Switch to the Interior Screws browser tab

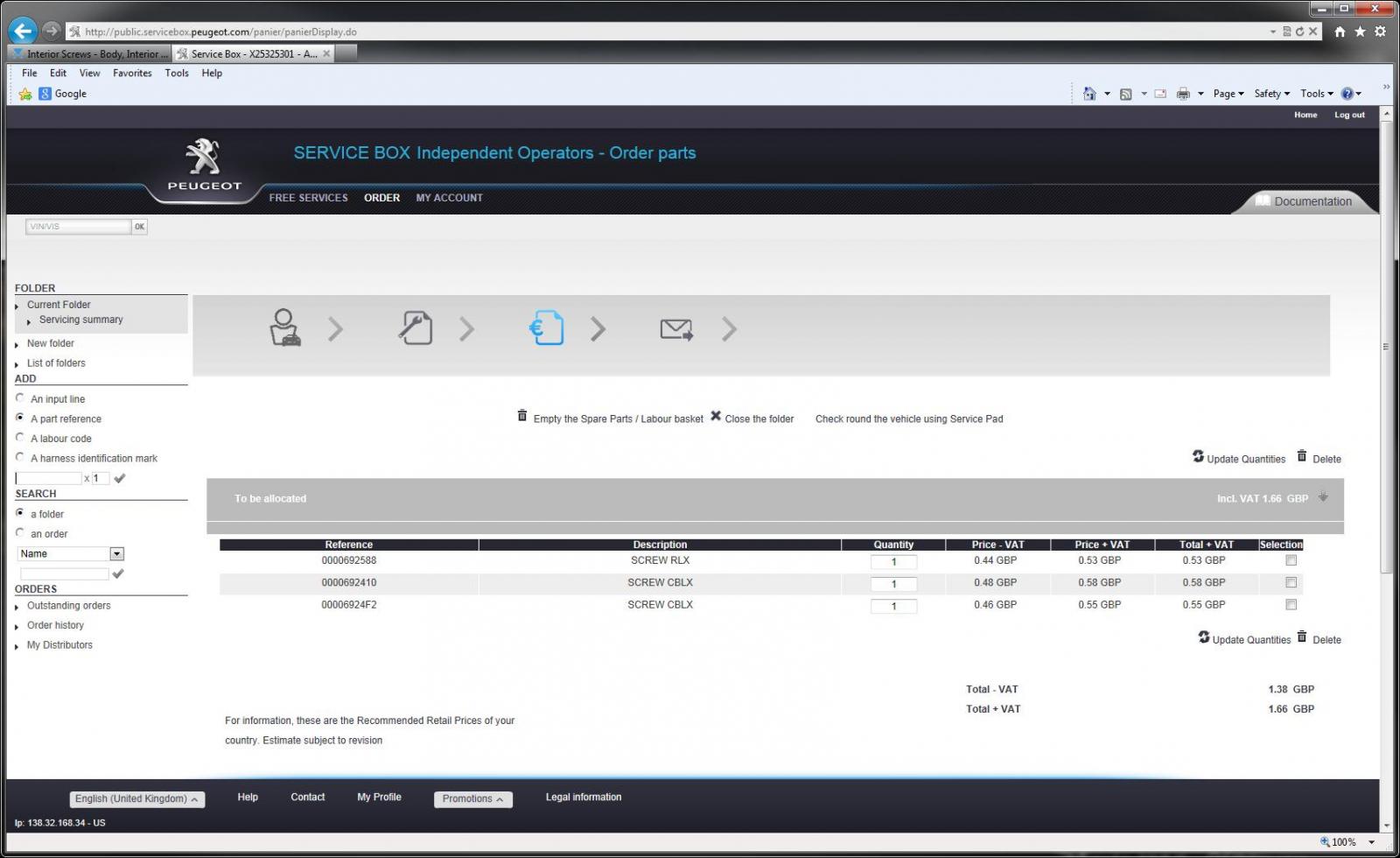point(90,53)
